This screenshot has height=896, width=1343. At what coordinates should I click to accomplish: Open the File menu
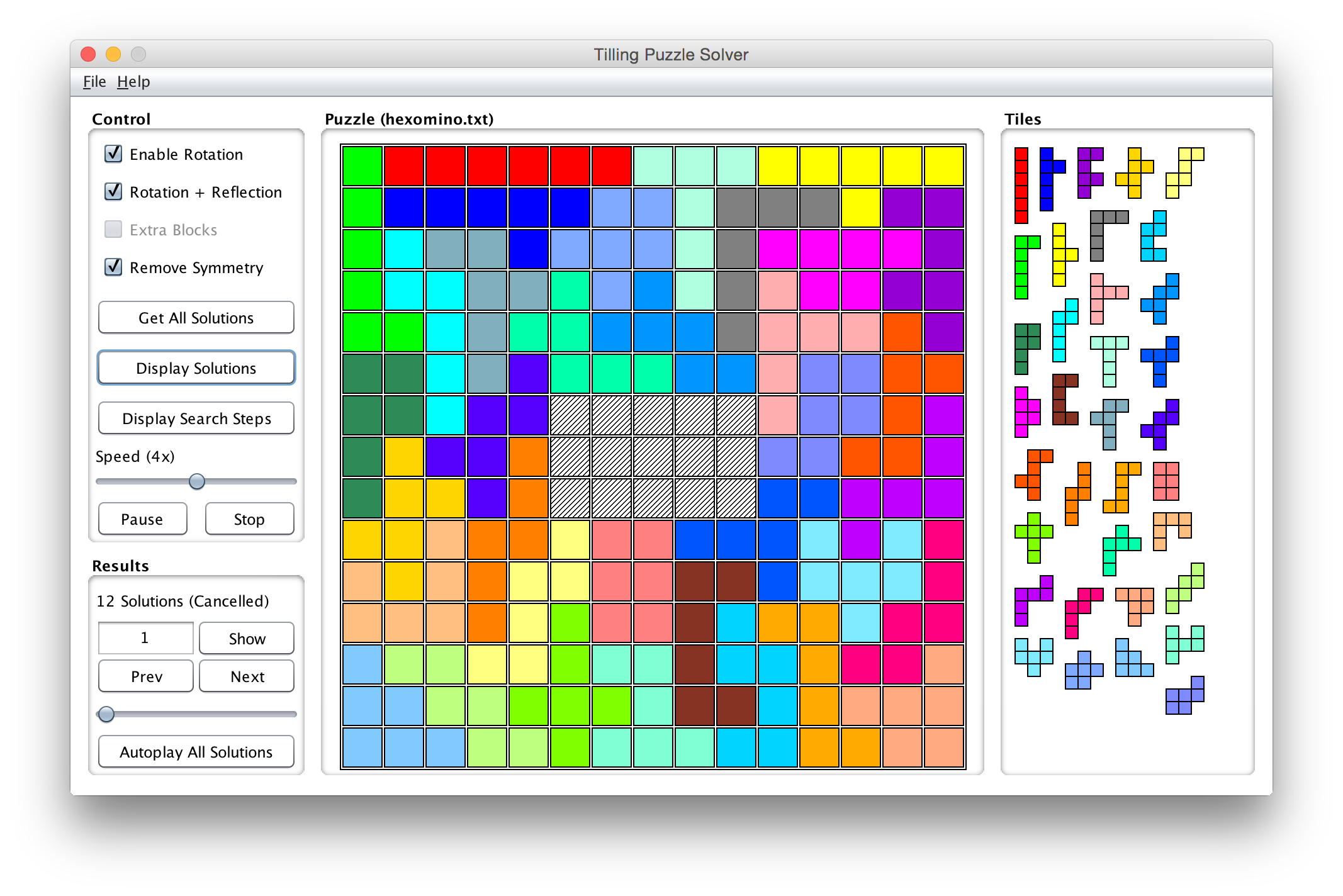(x=94, y=82)
